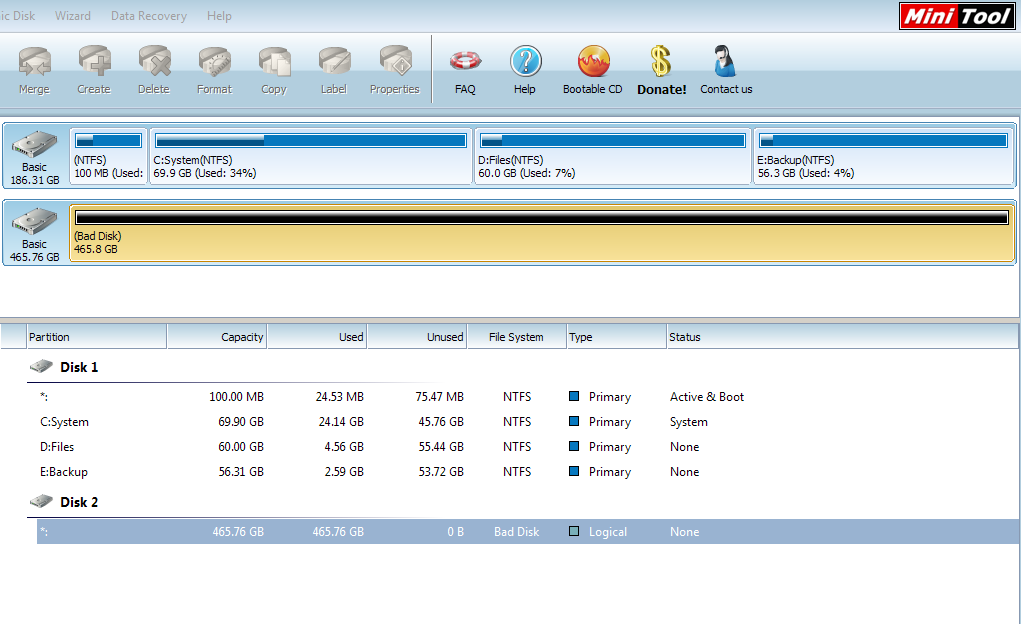The image size is (1021, 624).
Task: Open the Wizard menu
Action: (73, 16)
